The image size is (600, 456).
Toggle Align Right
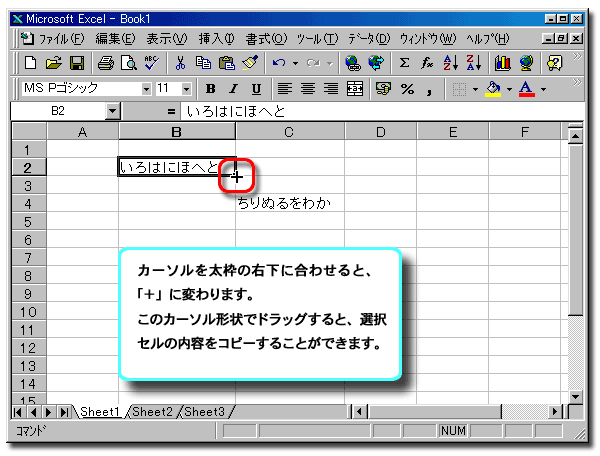(x=331, y=89)
